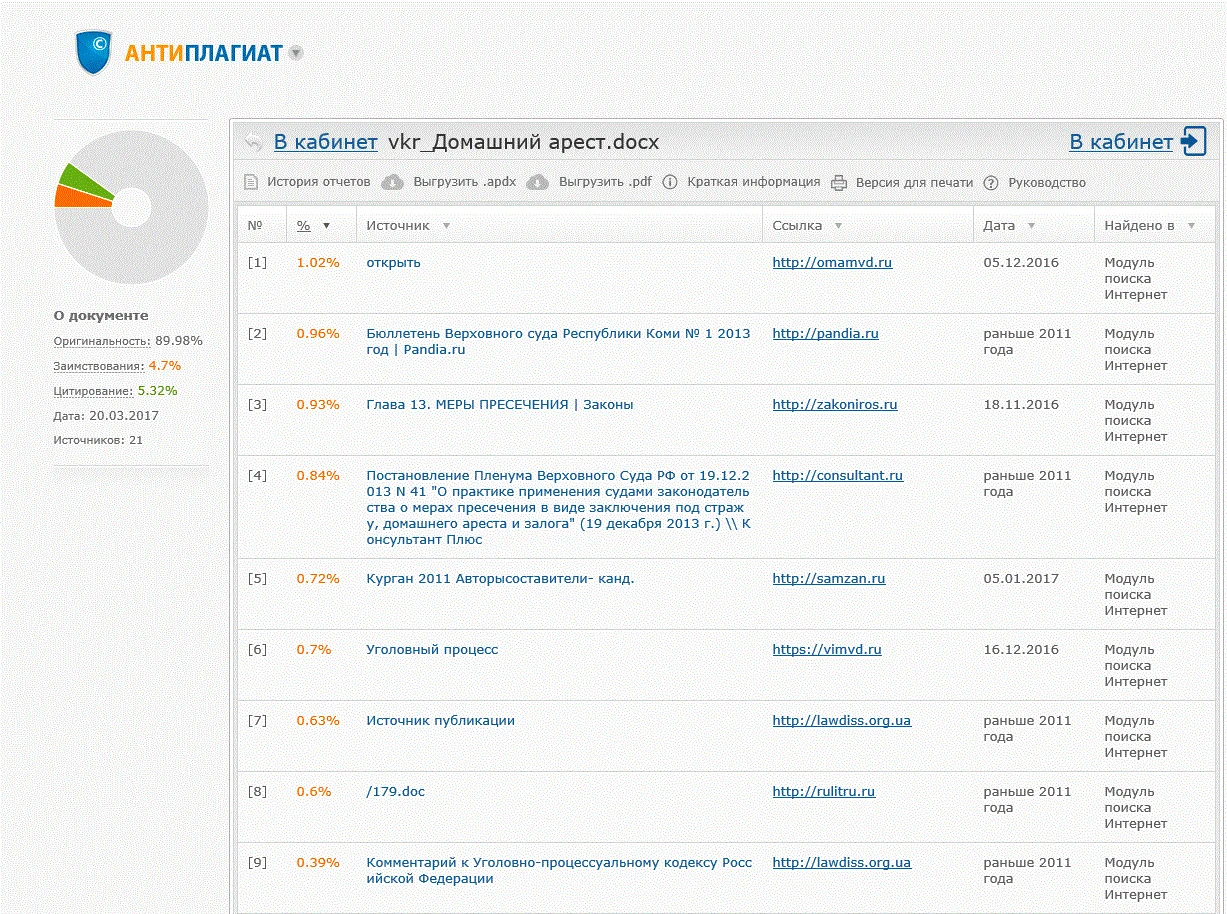
Task: Open the dropdown arrow beside the АНТИПЛАГИАТ logo
Action: click(294, 55)
